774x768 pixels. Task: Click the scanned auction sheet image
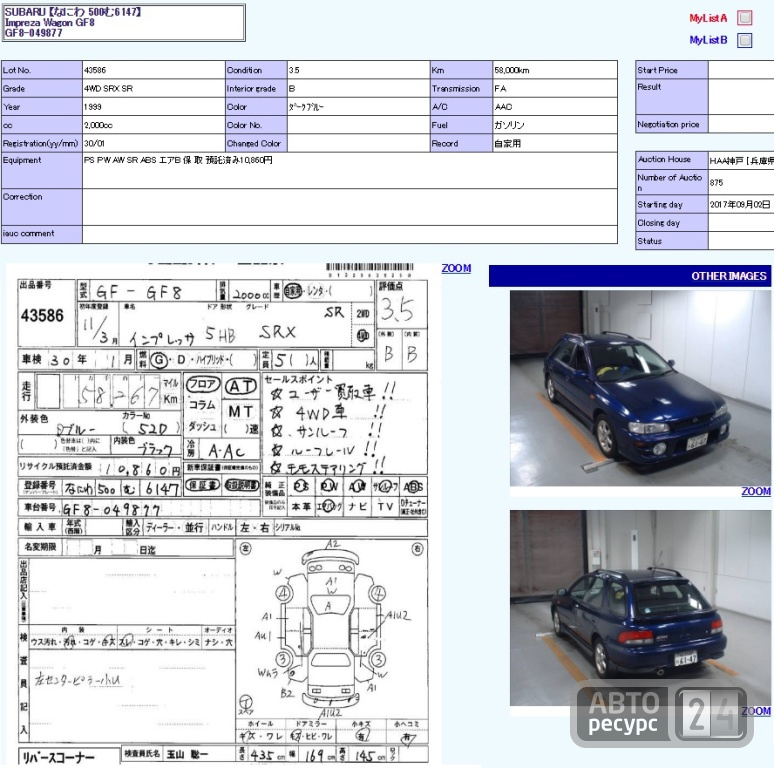click(x=223, y=513)
